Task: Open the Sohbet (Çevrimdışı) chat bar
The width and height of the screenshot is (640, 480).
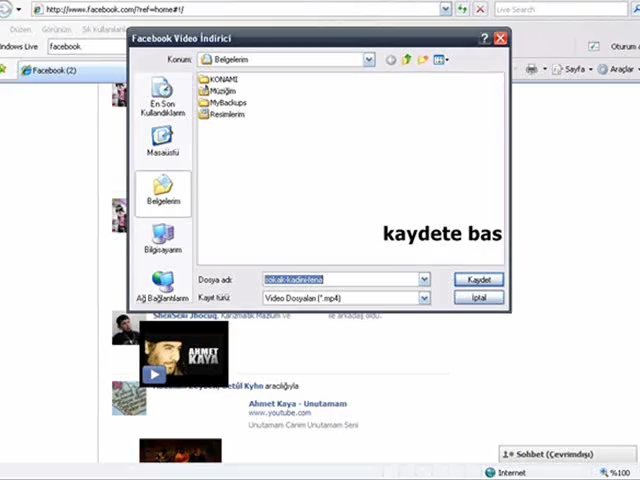Action: point(567,454)
